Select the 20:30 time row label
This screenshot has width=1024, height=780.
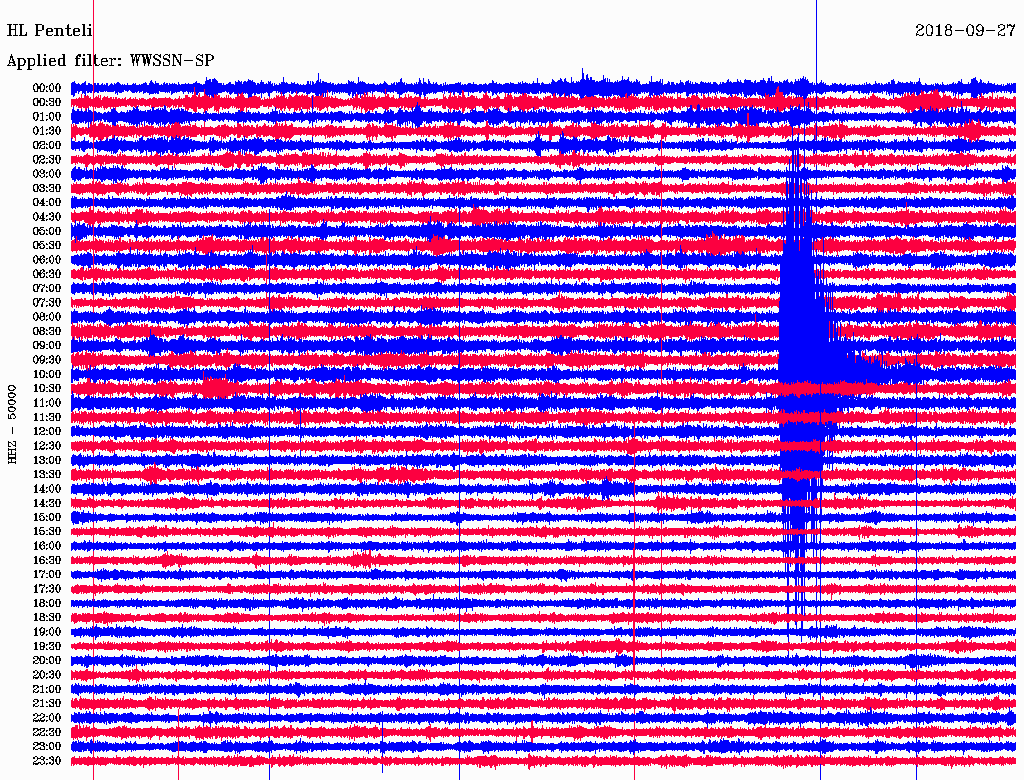[x=46, y=675]
